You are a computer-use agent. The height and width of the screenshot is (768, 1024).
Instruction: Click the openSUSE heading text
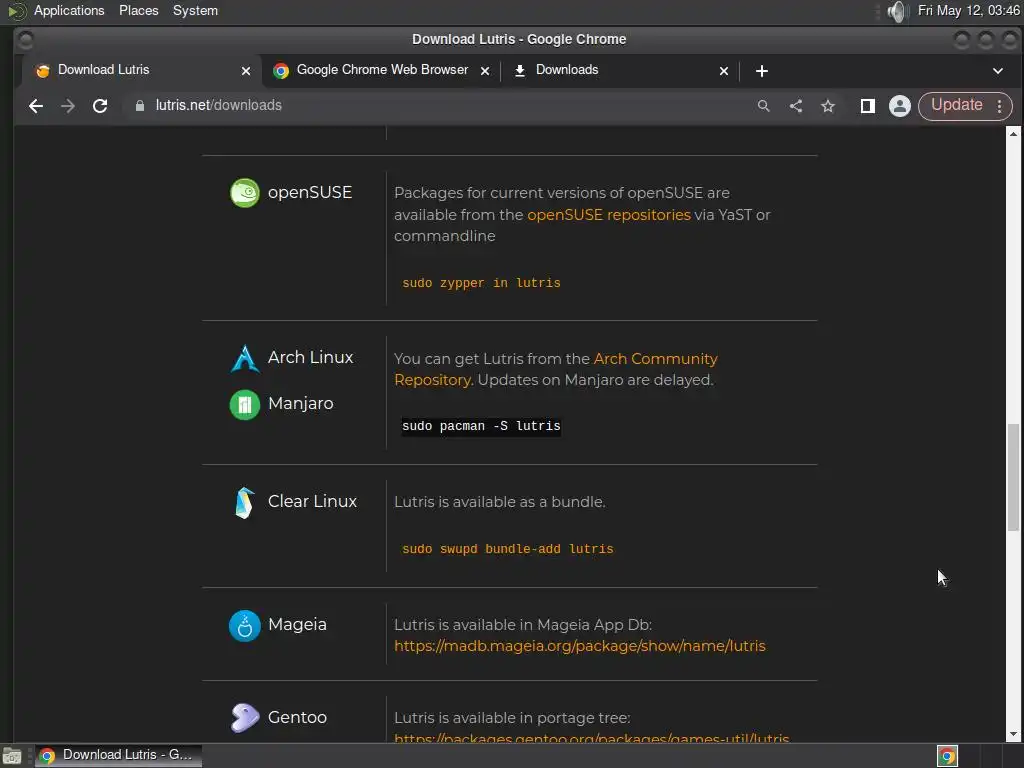tap(310, 192)
